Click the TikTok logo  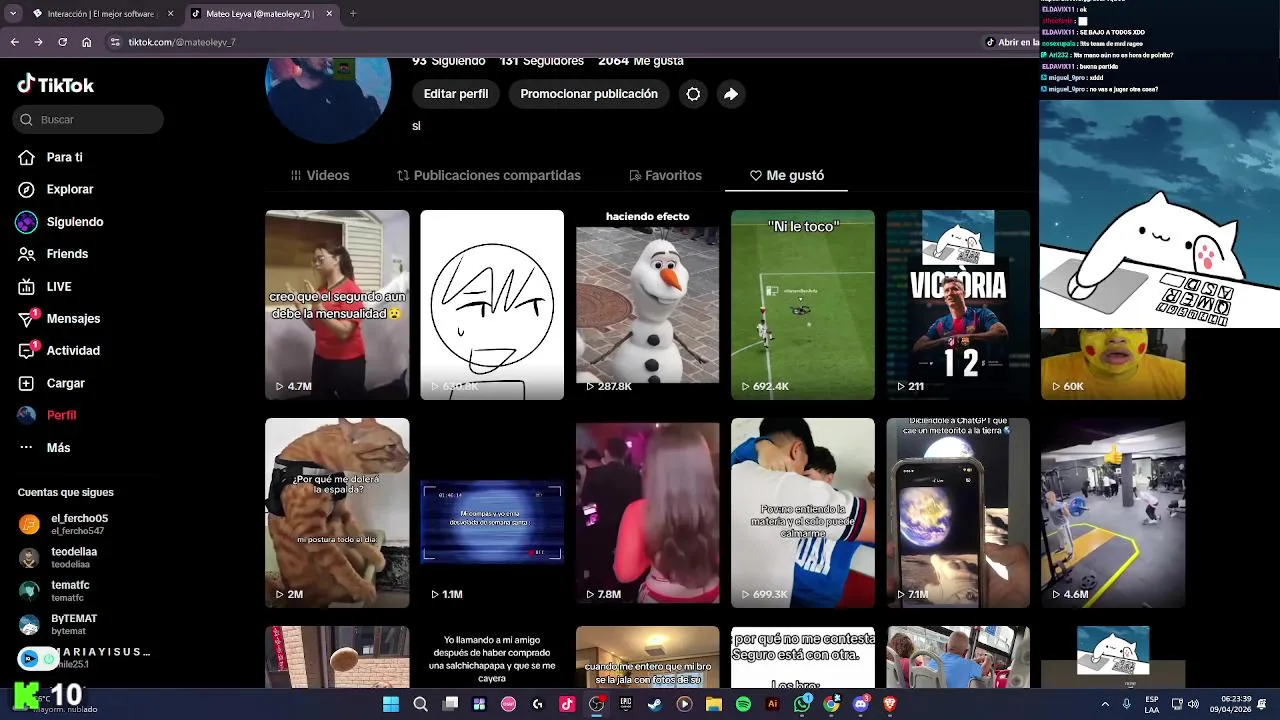(56, 85)
